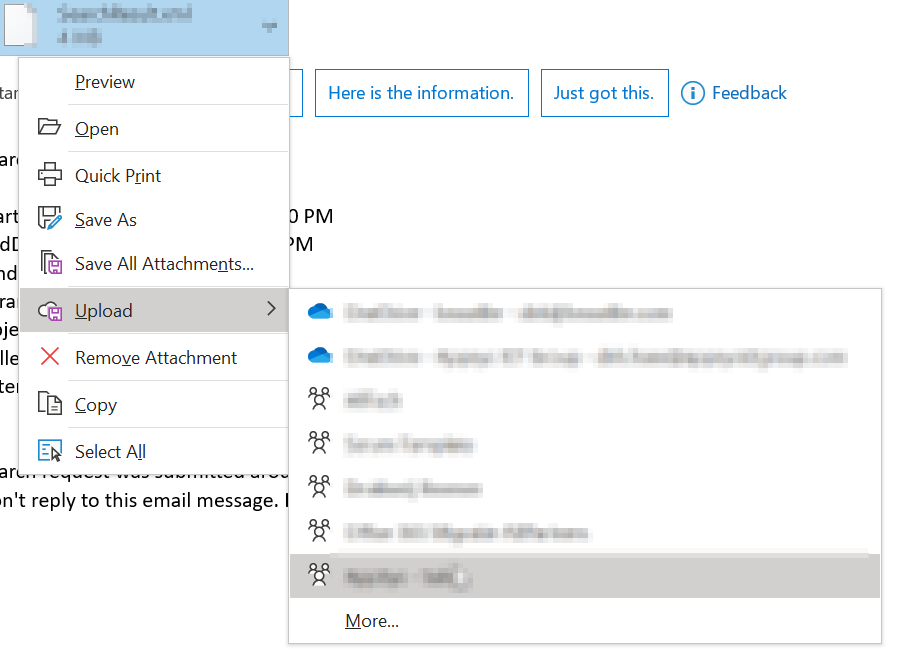Click the Save As pen icon
The image size is (905, 655).
pos(50,218)
